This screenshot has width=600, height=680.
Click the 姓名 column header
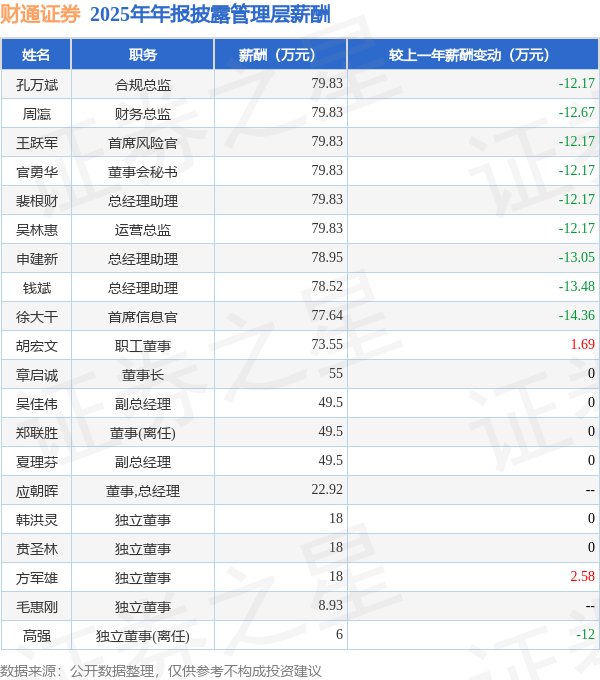(x=36, y=55)
